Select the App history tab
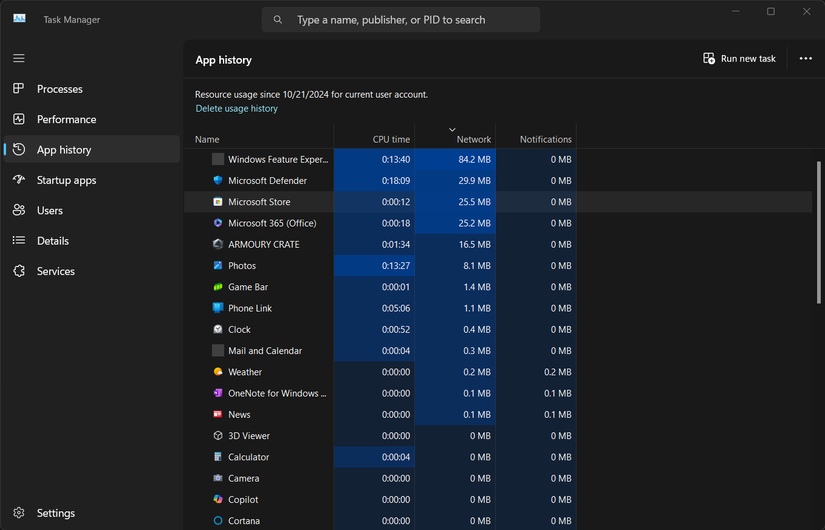825x530 pixels. 64,150
